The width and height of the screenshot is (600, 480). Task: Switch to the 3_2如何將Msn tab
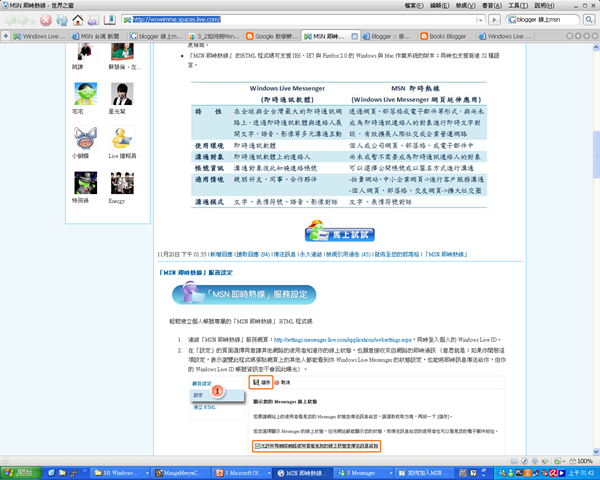click(x=214, y=36)
